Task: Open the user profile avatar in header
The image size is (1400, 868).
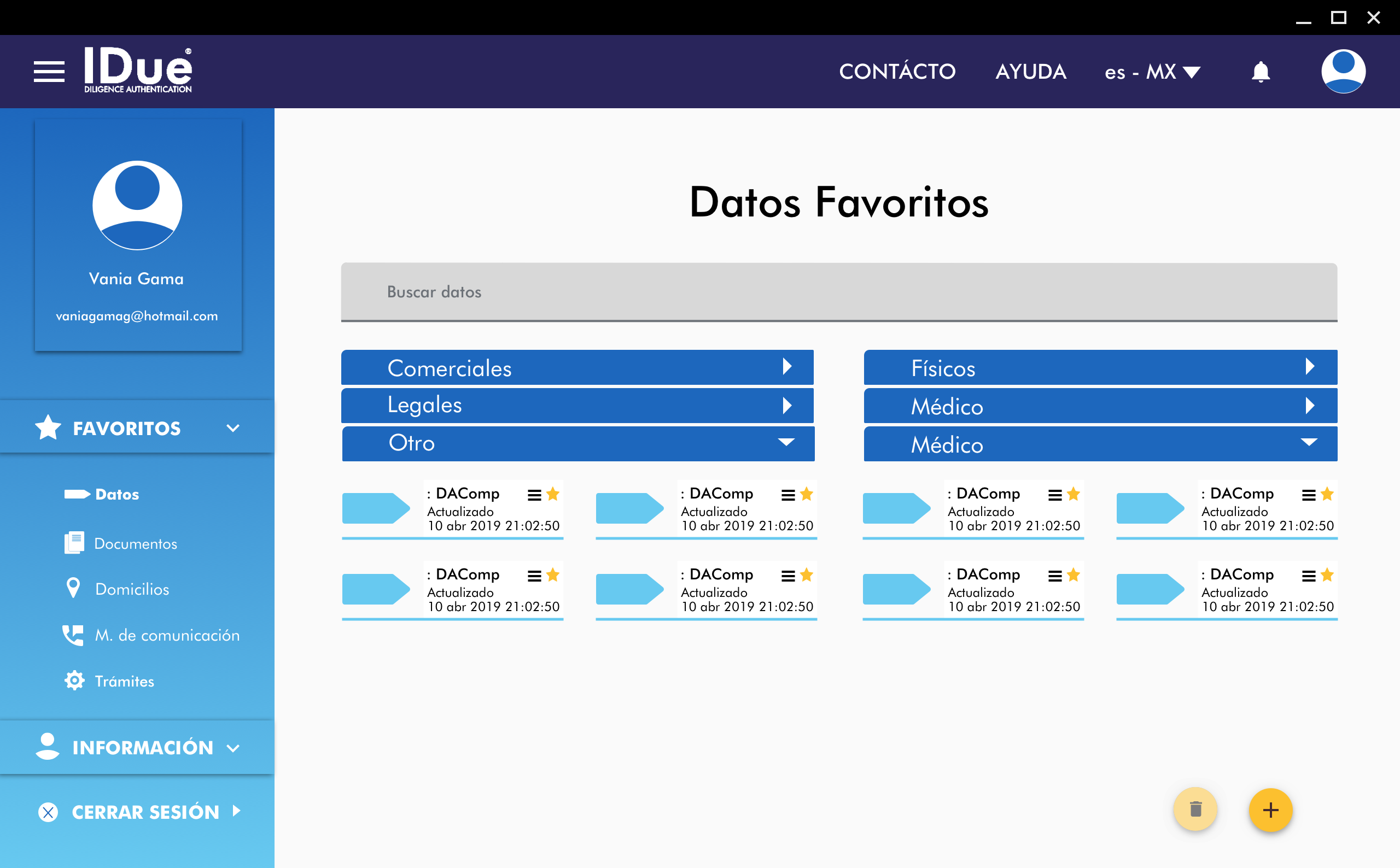Action: coord(1343,71)
